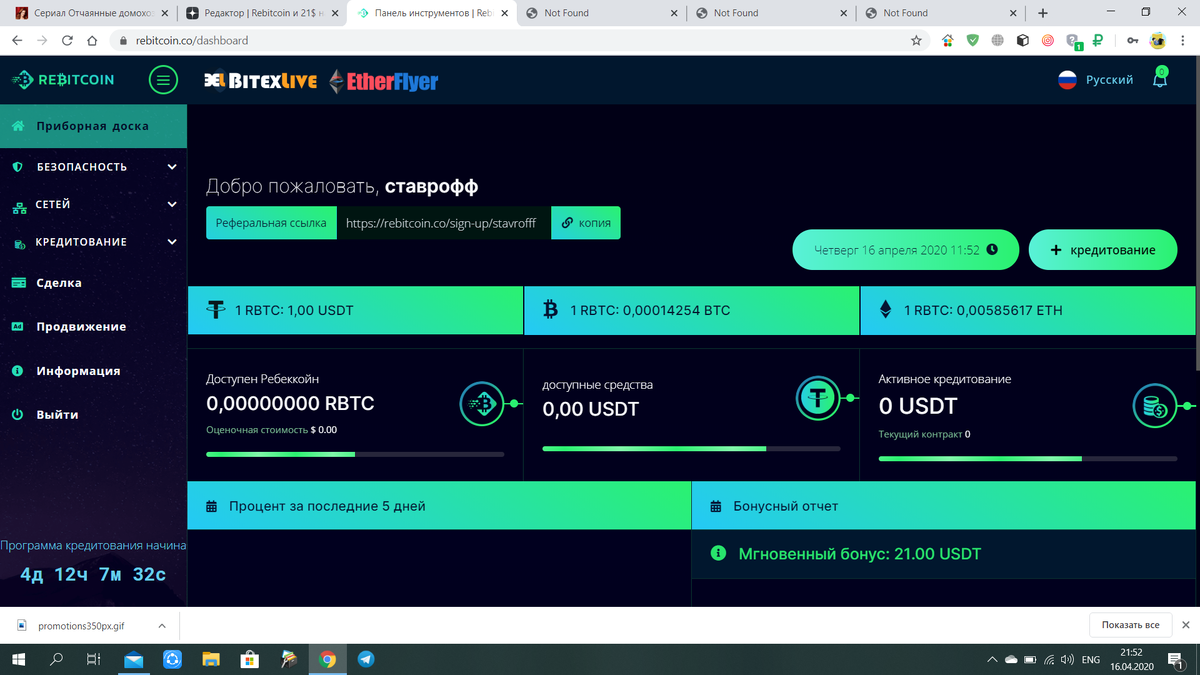Expand the КРЕДИТОВАНИЕ sidebar section

pos(93,242)
